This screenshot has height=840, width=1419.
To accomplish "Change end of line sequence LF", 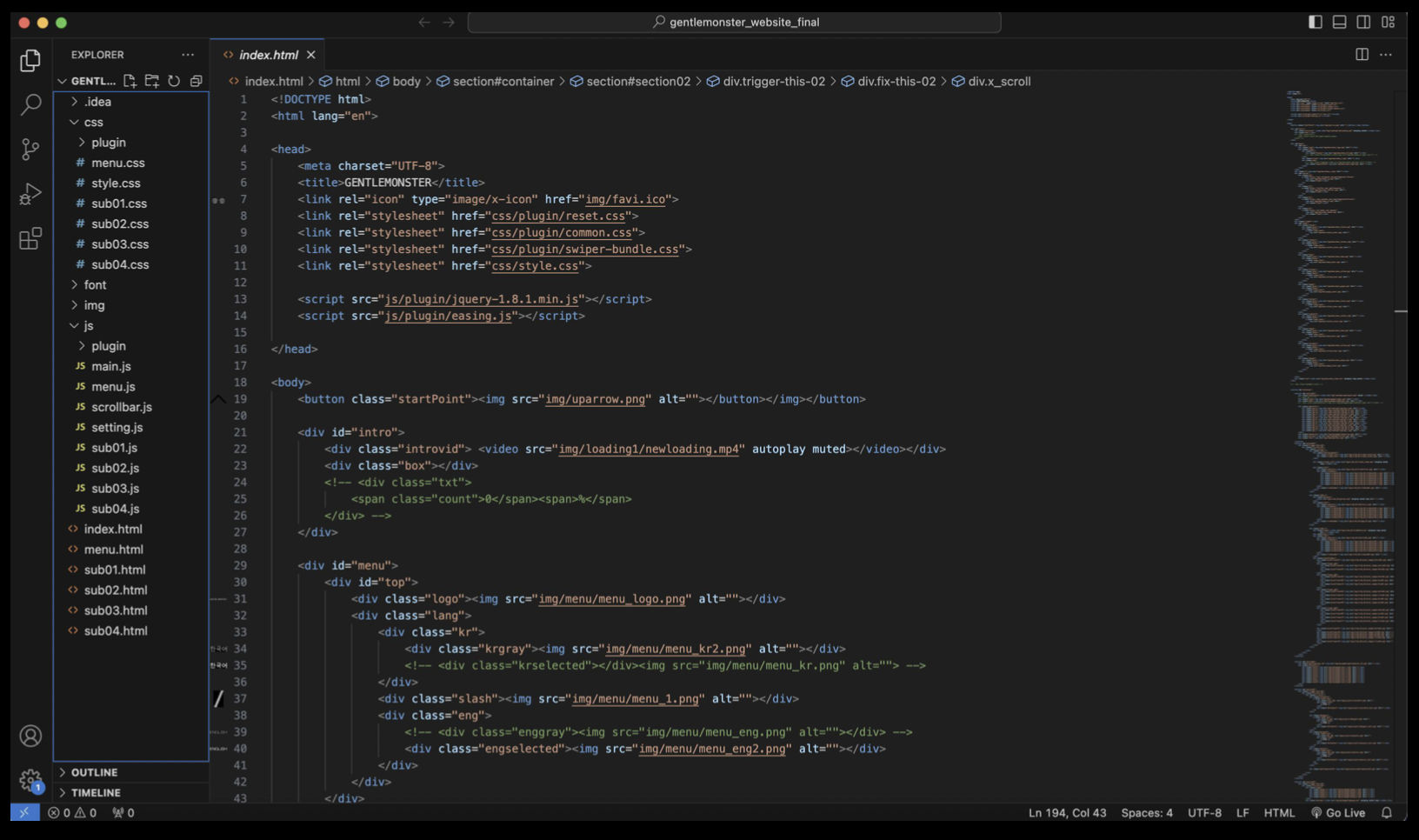I will (x=1242, y=813).
